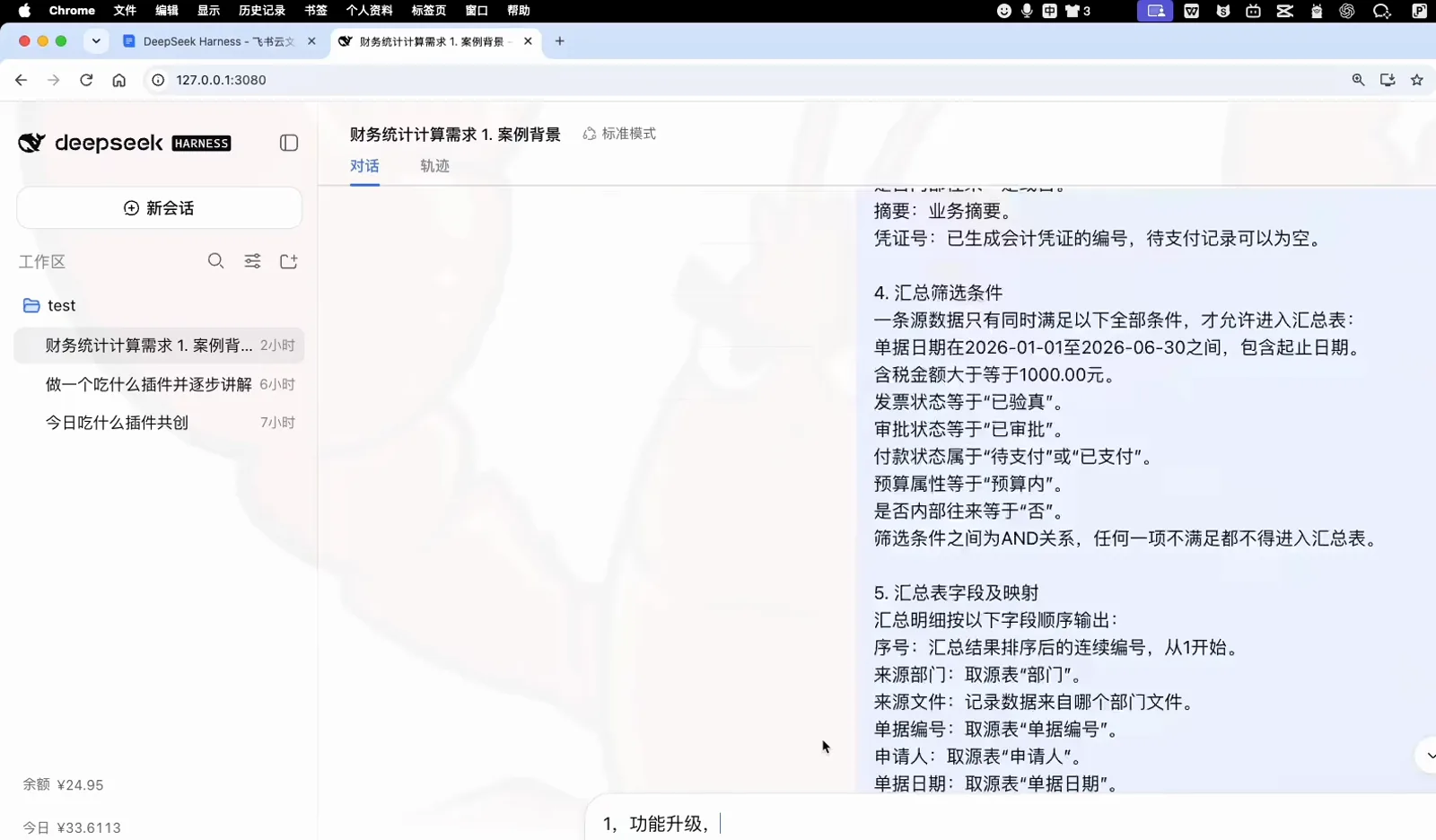1436x840 pixels.
Task: Open the Chrome application menu
Action: click(x=72, y=11)
